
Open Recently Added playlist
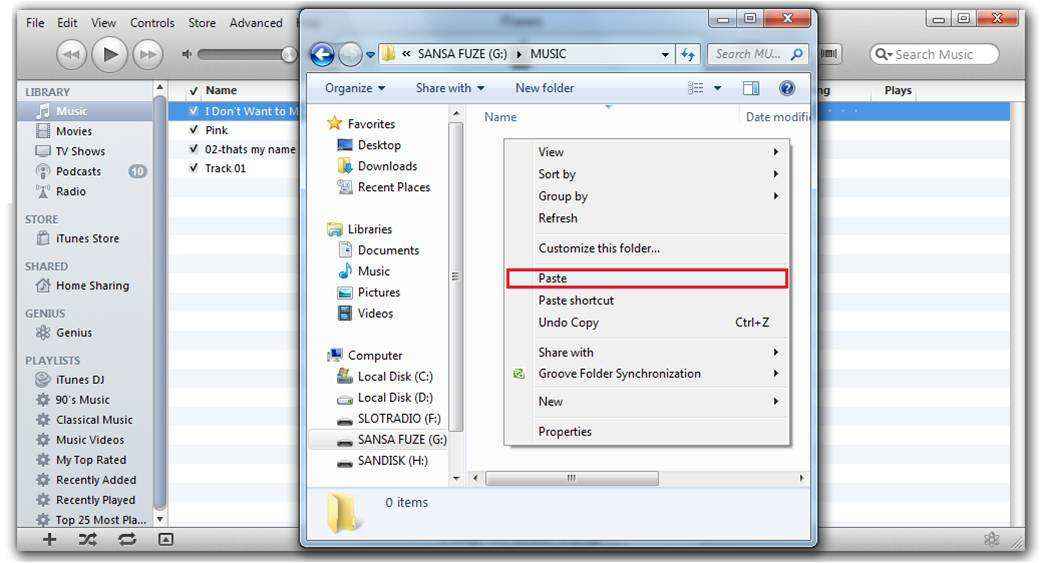(96, 479)
